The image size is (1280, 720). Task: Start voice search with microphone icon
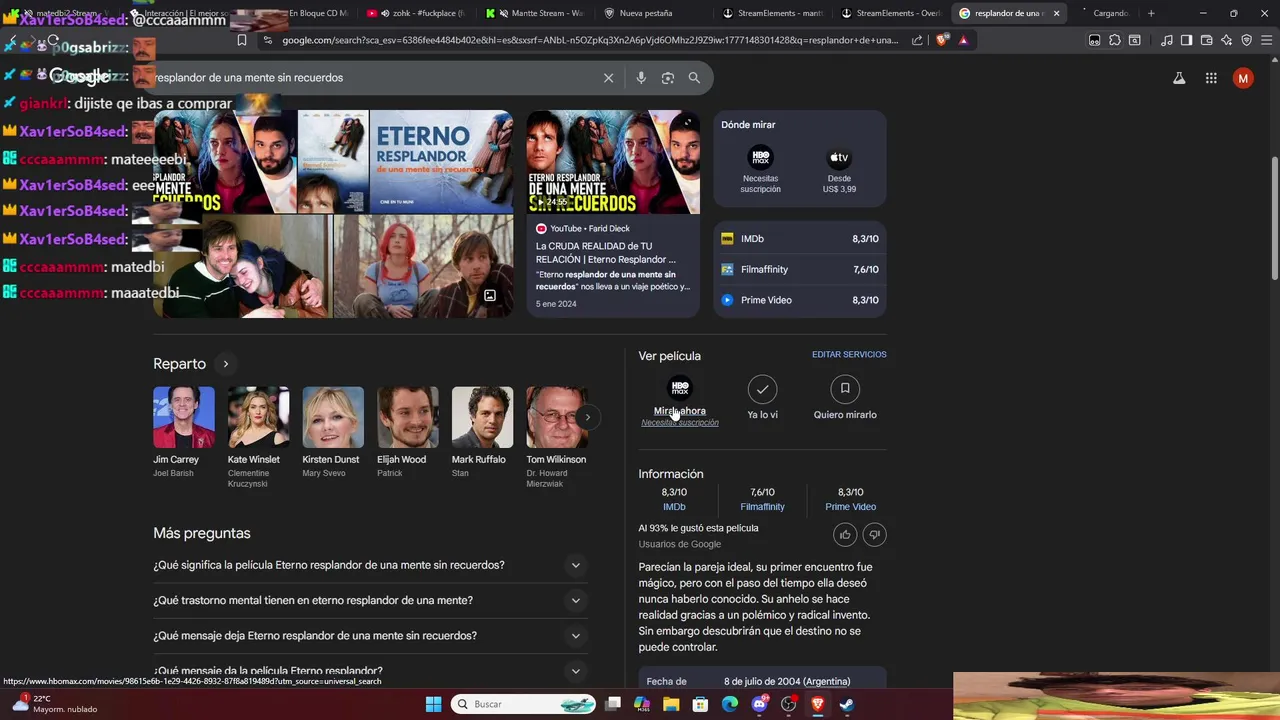tap(641, 78)
